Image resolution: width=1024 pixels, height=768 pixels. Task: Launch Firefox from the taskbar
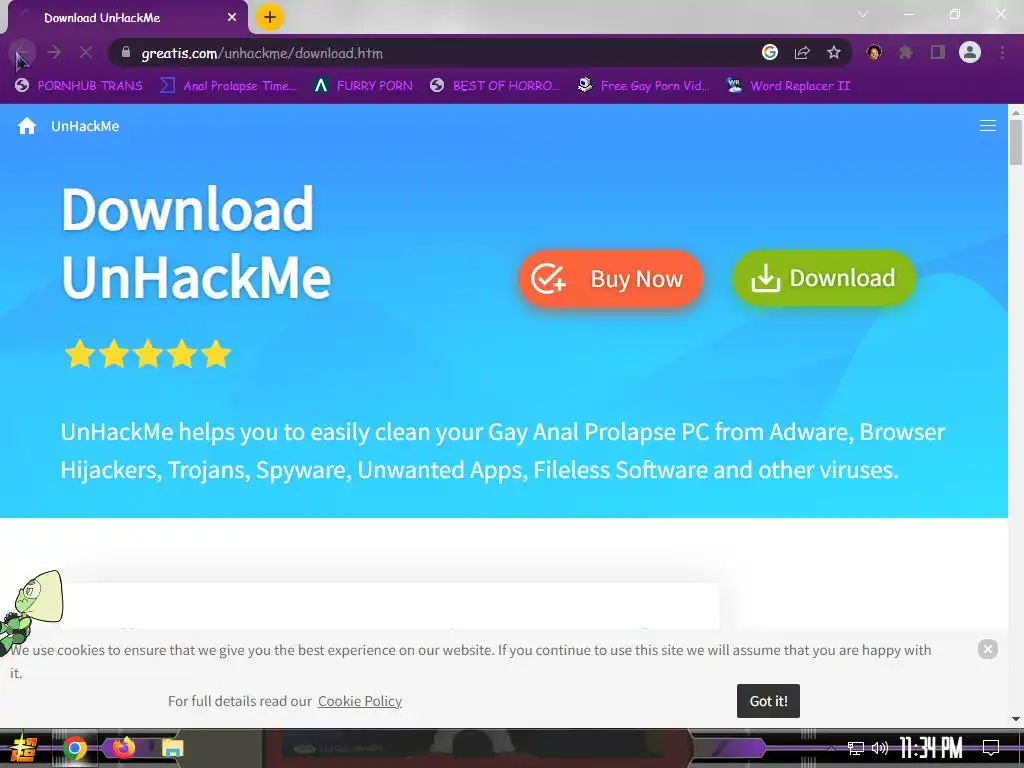(123, 747)
